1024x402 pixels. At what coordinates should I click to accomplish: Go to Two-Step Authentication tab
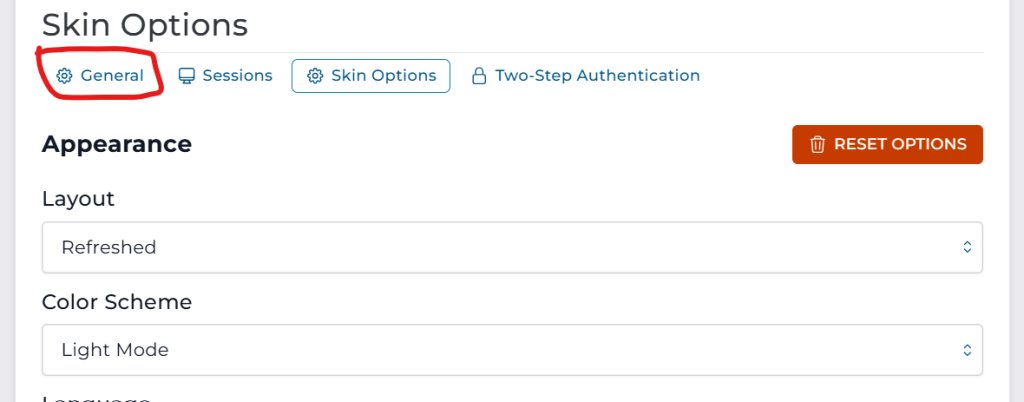click(597, 76)
